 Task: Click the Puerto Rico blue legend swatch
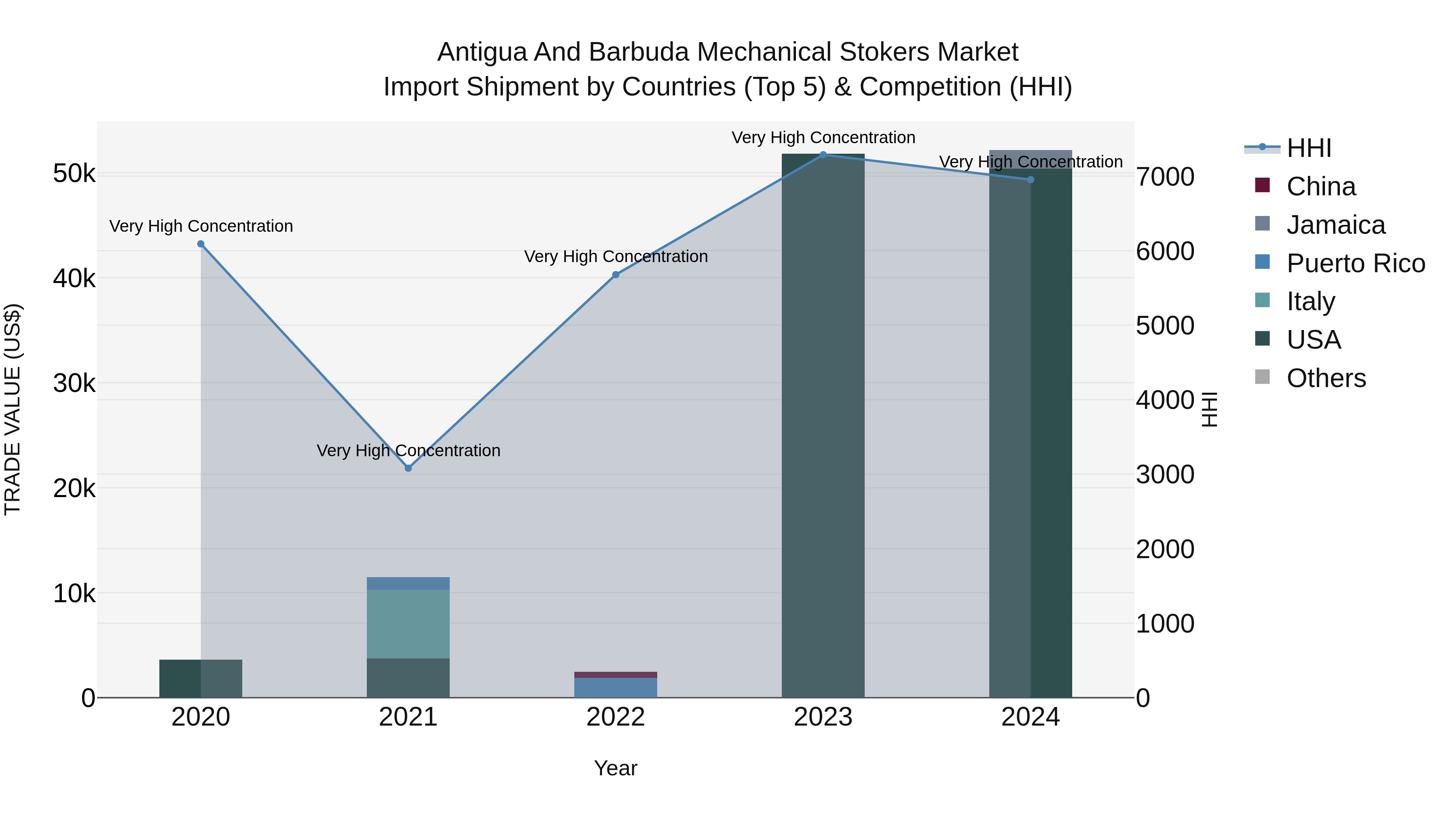(x=1262, y=262)
